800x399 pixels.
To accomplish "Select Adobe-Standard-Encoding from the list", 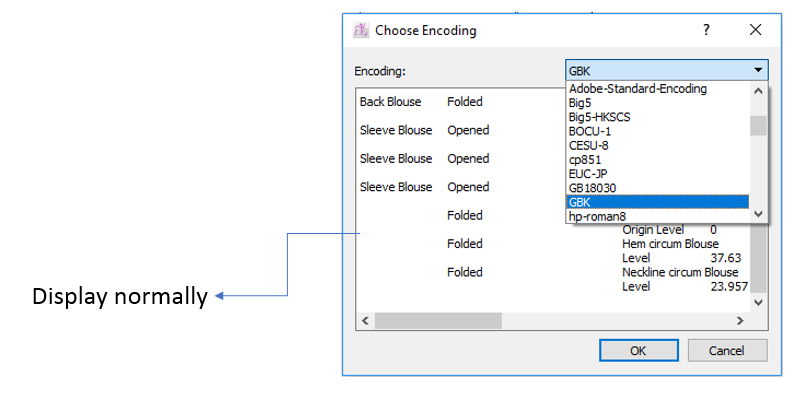I will (638, 89).
